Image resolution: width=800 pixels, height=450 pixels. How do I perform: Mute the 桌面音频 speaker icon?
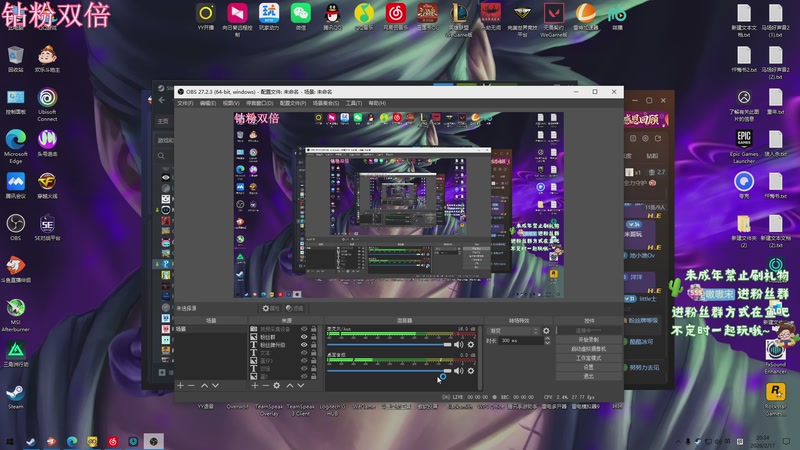458,371
